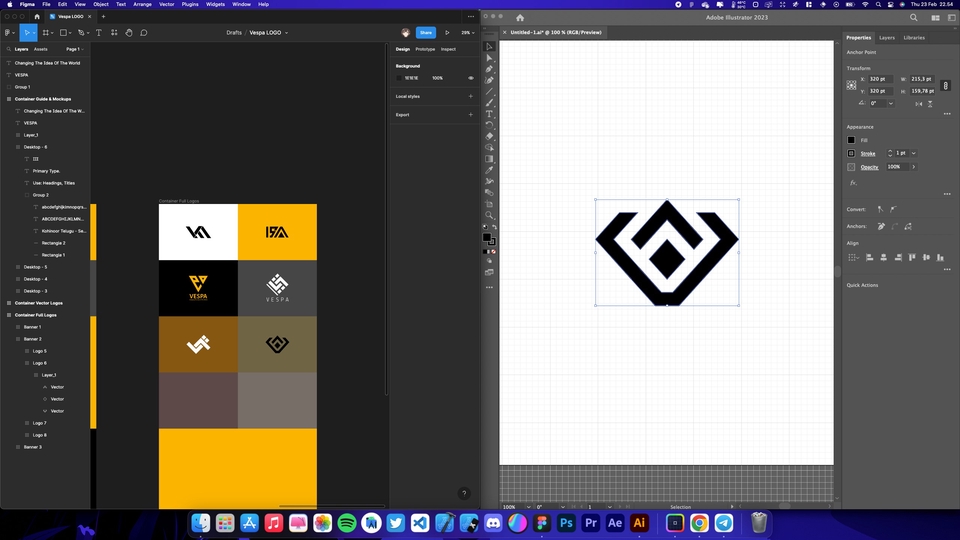Click the Figma Share button
The height and width of the screenshot is (540, 960).
pyautogui.click(x=426, y=32)
